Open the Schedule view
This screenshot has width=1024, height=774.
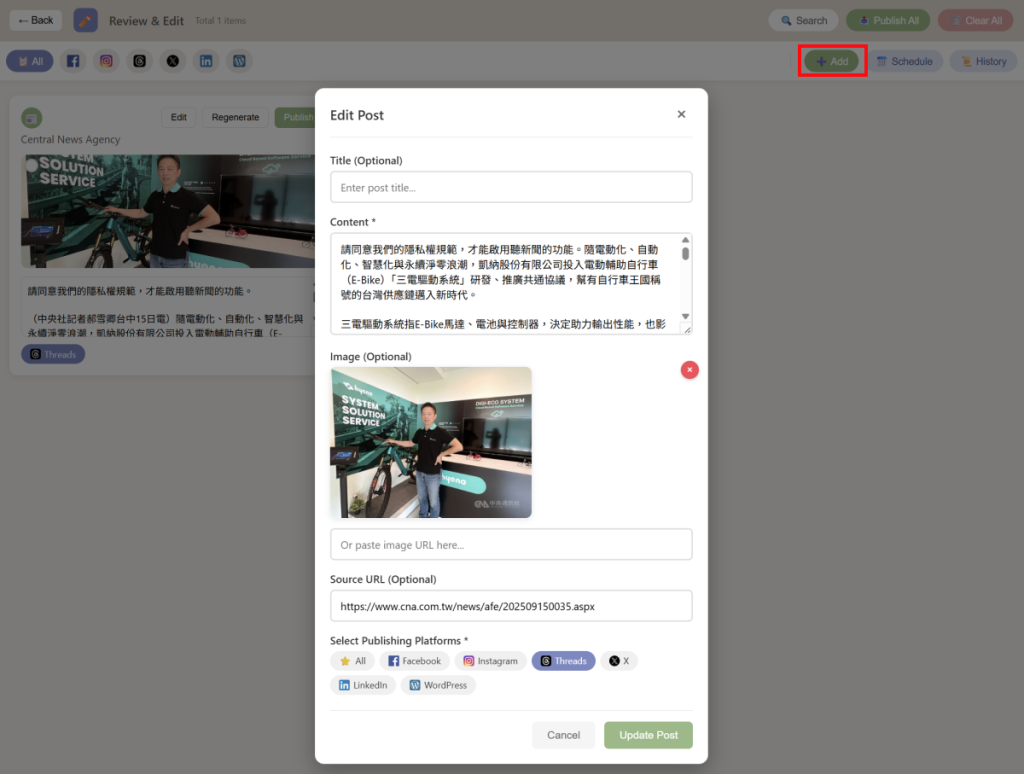click(x=904, y=61)
